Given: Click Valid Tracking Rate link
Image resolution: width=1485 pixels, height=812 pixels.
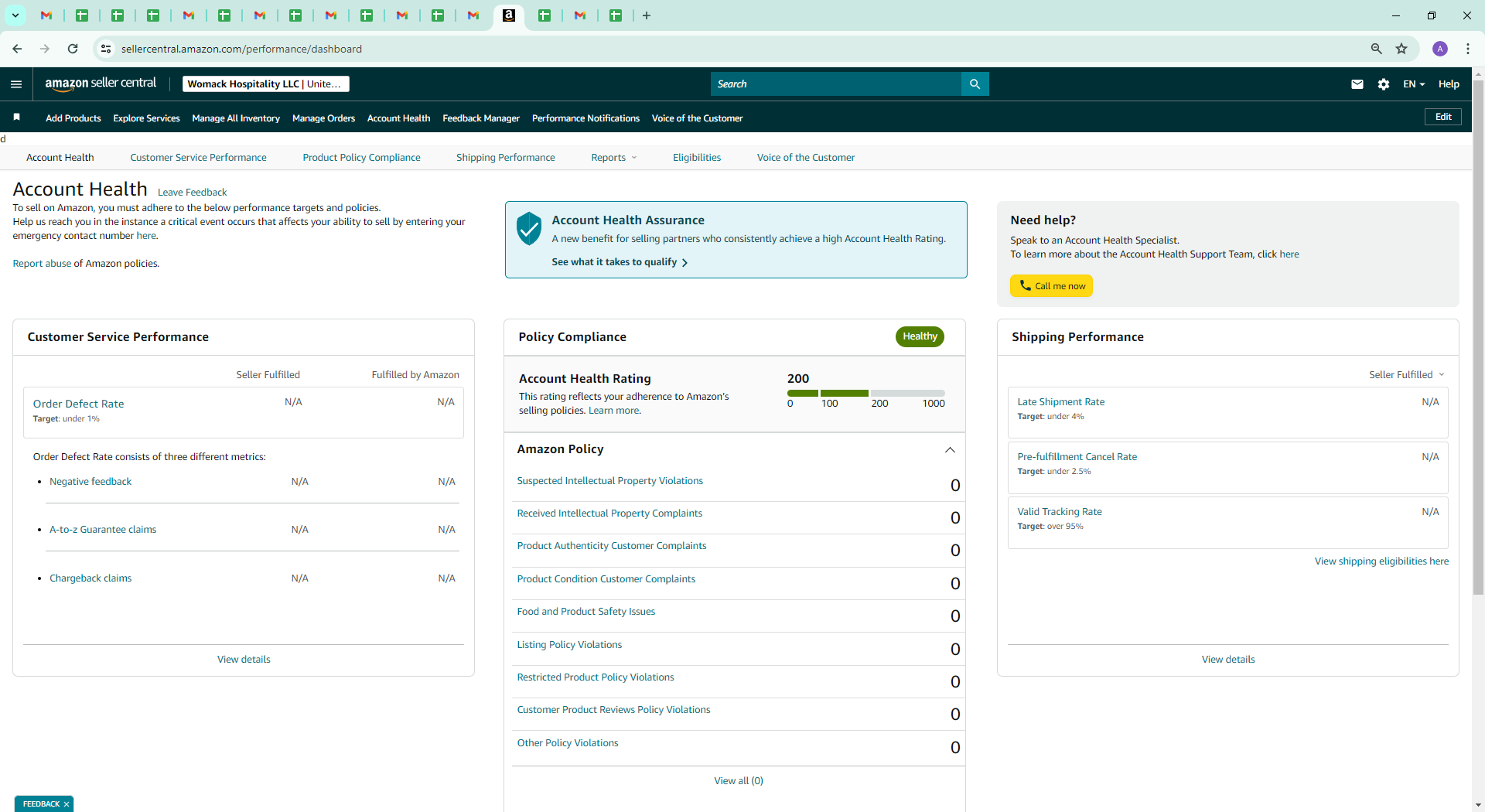Looking at the screenshot, I should tap(1060, 512).
